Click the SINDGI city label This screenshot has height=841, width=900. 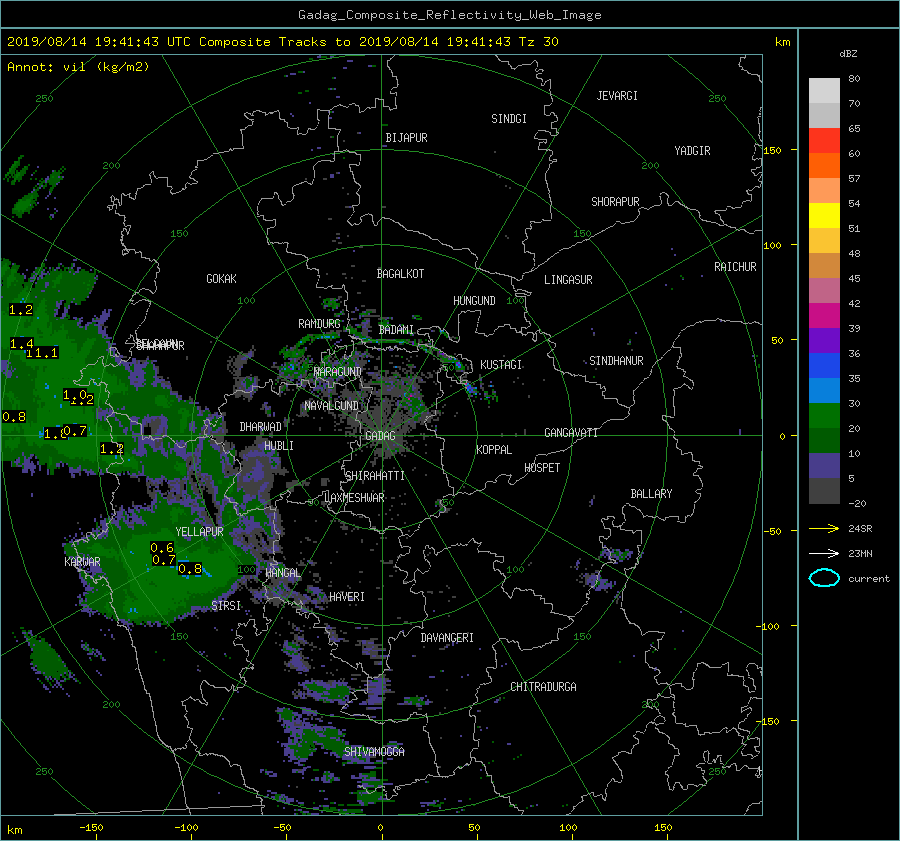[x=509, y=119]
